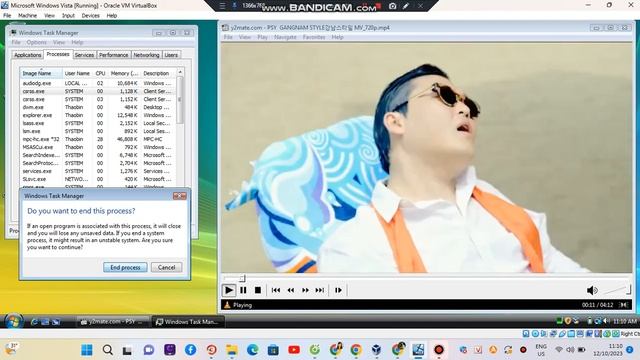Stop the video playback
The height and width of the screenshot is (360, 640).
[258, 290]
